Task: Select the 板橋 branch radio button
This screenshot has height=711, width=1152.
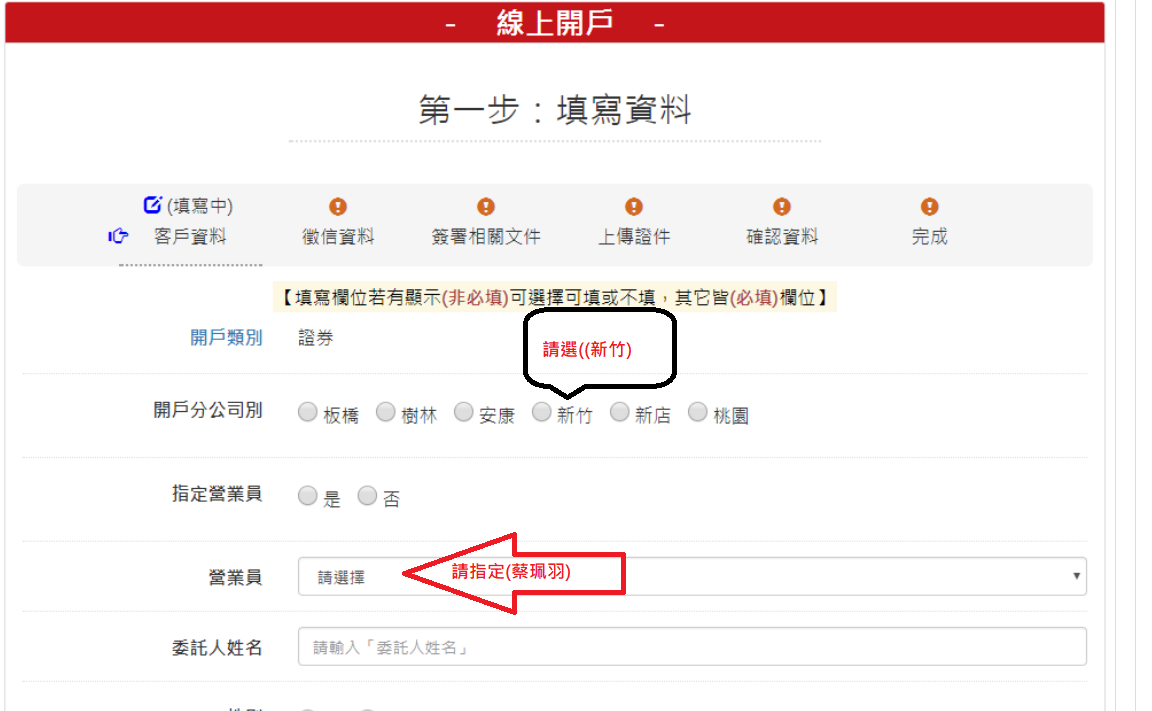Action: click(x=308, y=412)
